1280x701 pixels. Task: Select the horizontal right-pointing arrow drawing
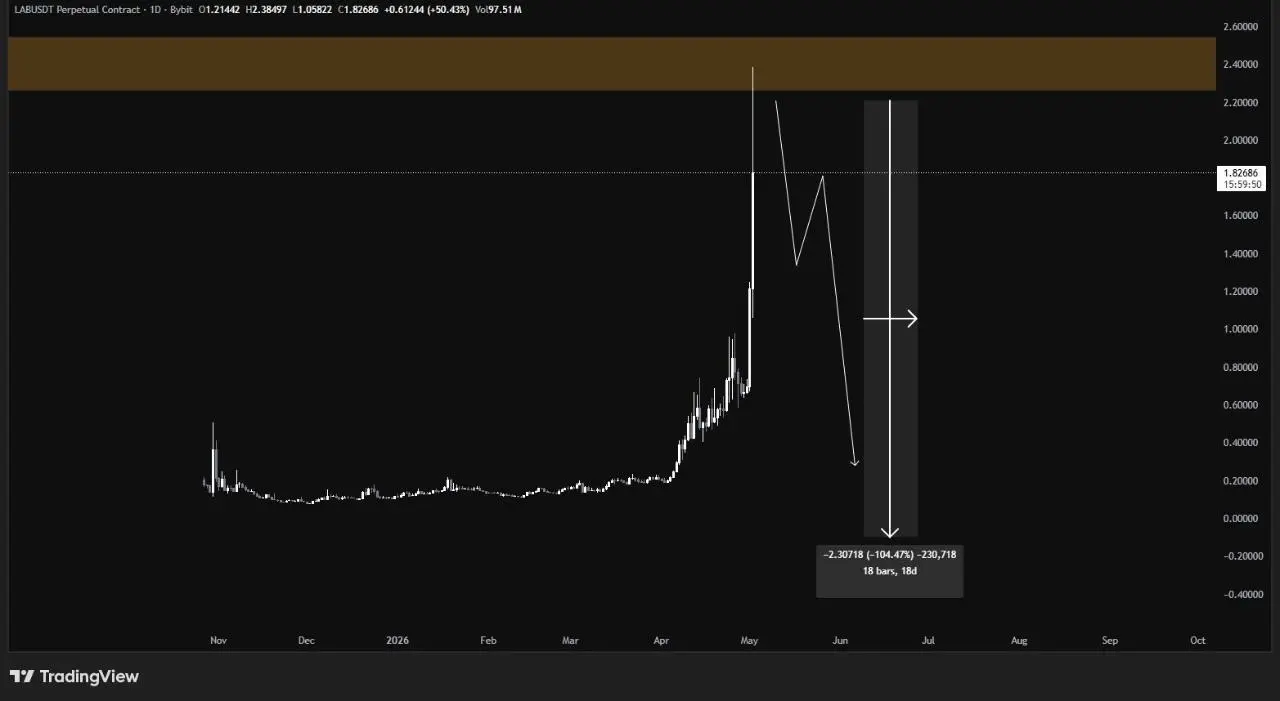890,319
